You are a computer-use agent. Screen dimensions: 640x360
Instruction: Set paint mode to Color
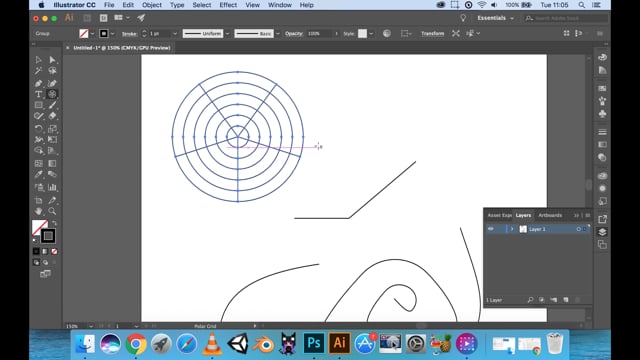(x=36, y=251)
